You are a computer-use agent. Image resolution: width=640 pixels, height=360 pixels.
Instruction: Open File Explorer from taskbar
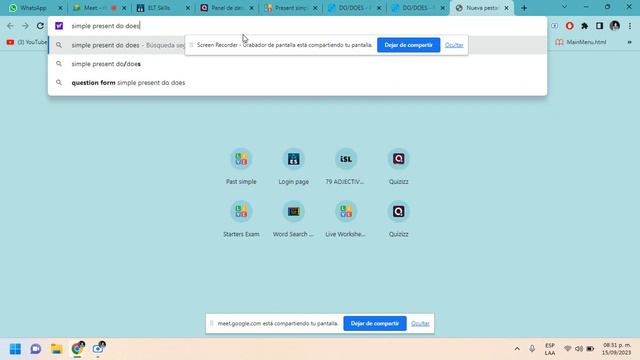click(56, 349)
